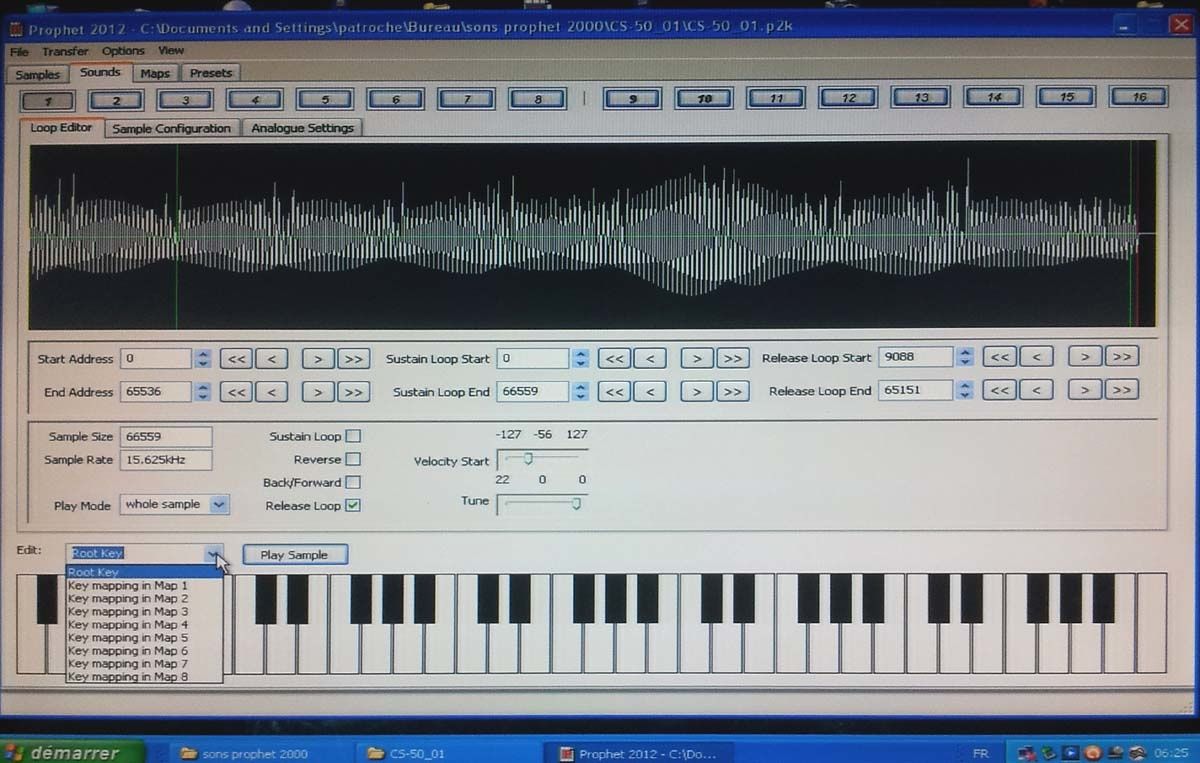Select sound slot 12

(849, 98)
